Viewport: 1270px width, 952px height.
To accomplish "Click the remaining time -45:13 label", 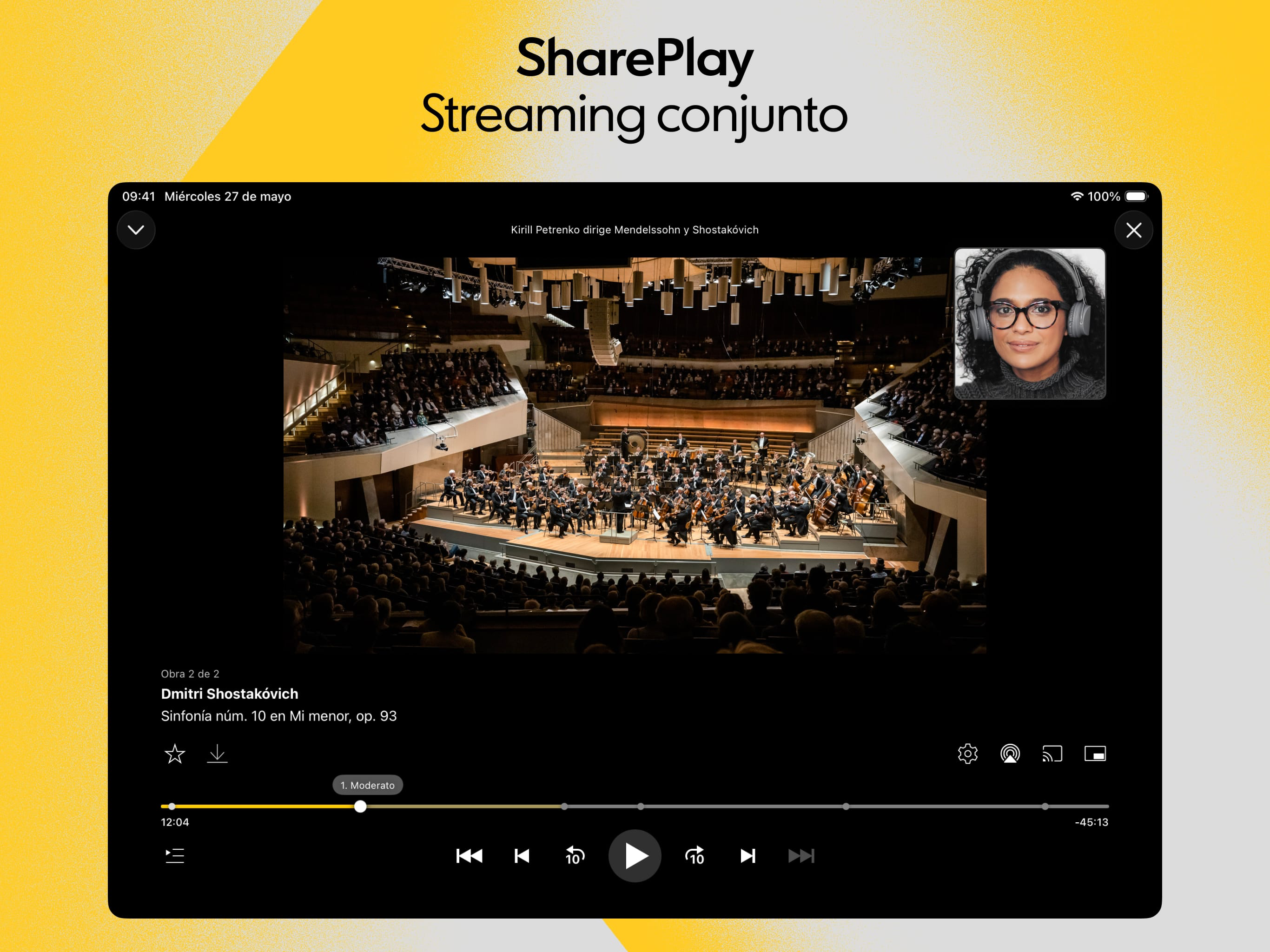I will click(1091, 822).
